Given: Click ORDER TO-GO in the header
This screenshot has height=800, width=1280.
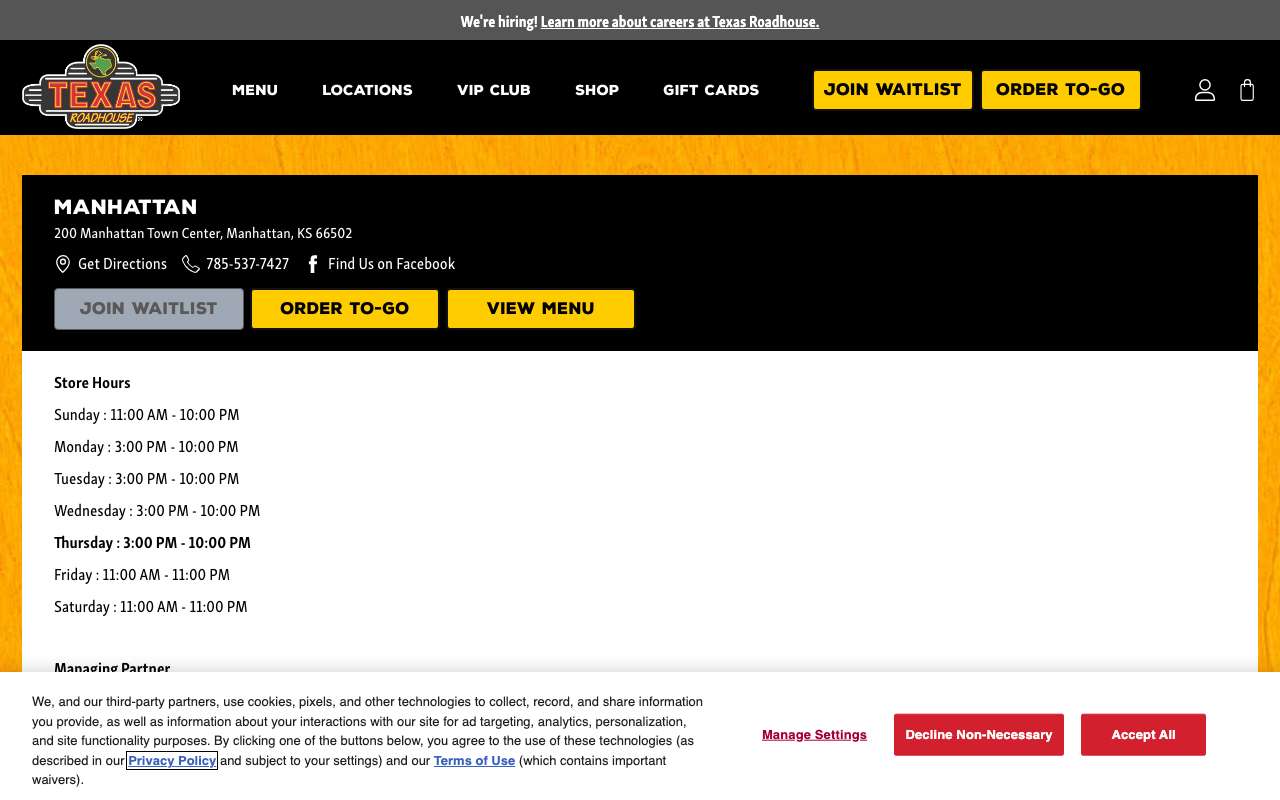Looking at the screenshot, I should coord(1060,90).
